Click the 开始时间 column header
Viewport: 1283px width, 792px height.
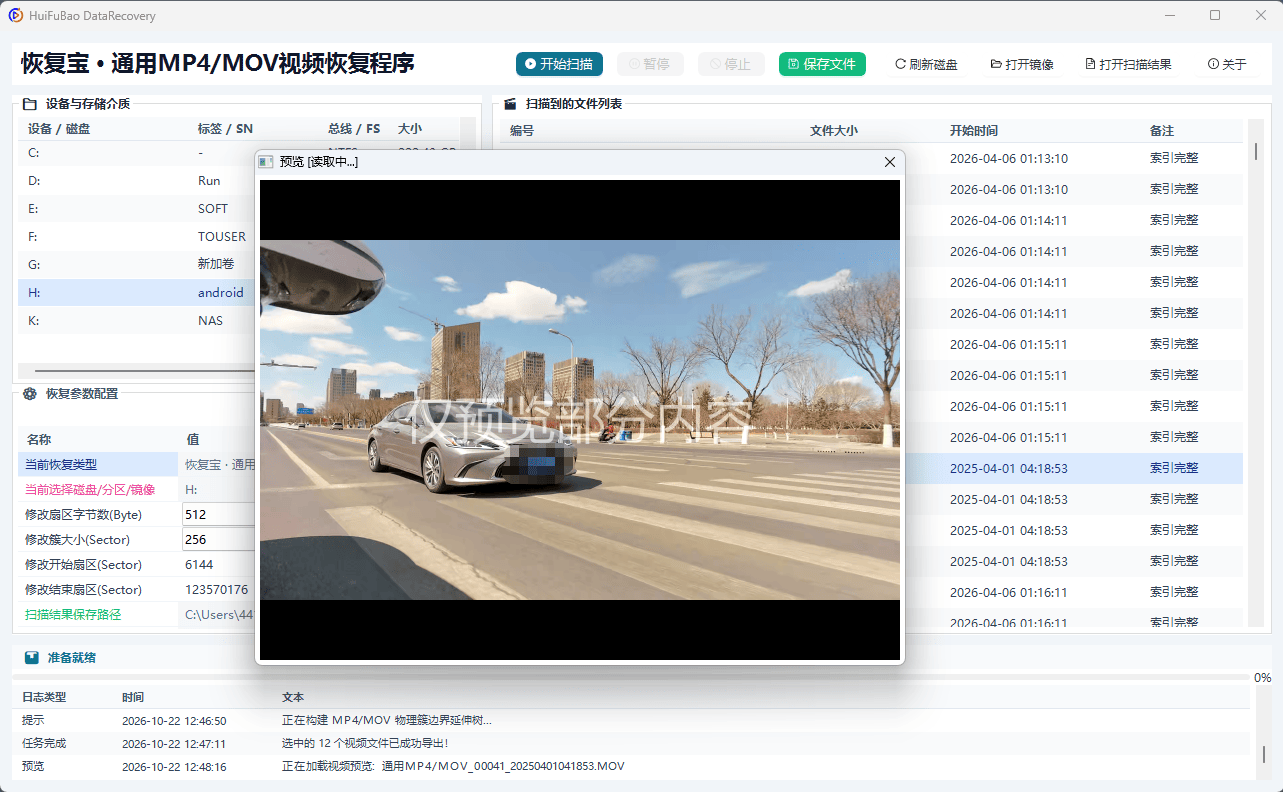[x=974, y=131]
